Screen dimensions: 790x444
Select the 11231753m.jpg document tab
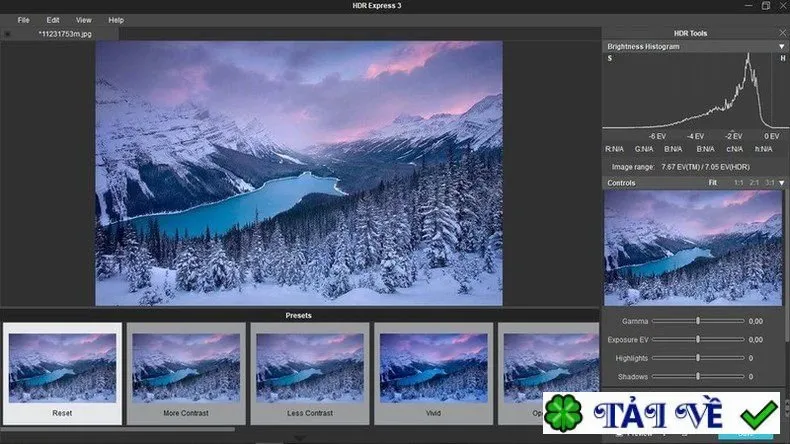[x=65, y=34]
